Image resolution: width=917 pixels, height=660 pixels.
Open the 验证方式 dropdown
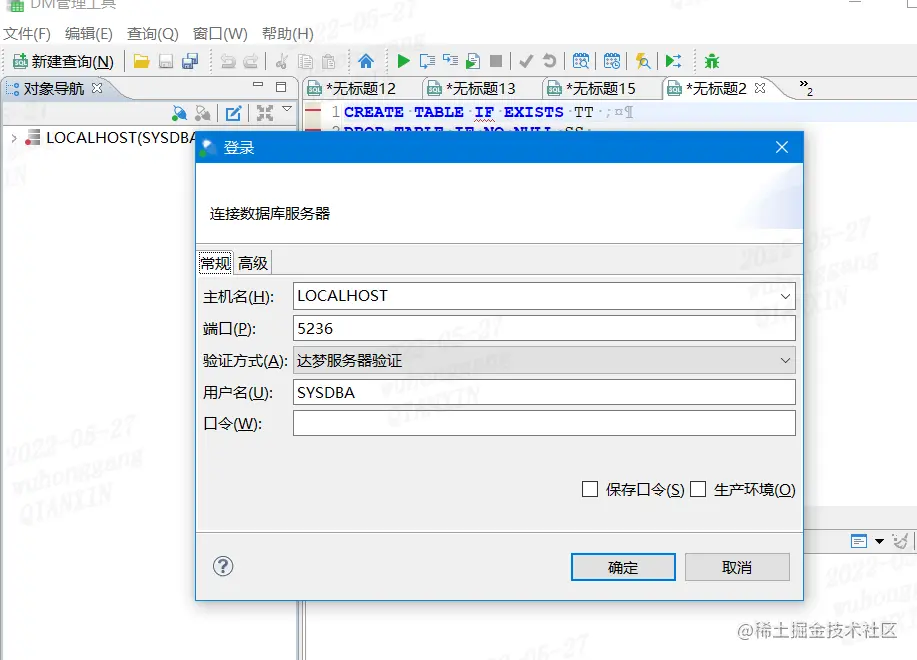[x=784, y=360]
